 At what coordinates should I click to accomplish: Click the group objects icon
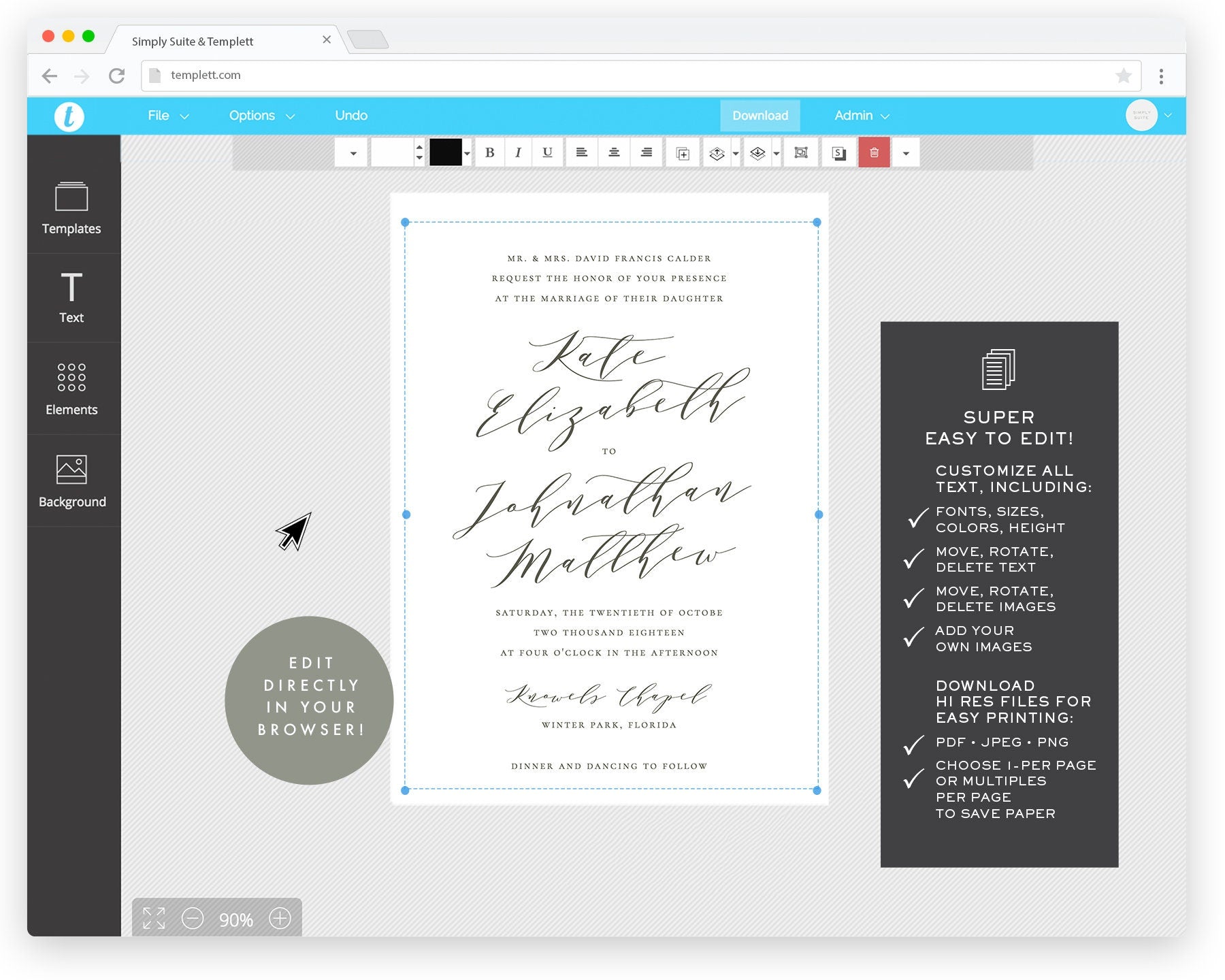801,152
